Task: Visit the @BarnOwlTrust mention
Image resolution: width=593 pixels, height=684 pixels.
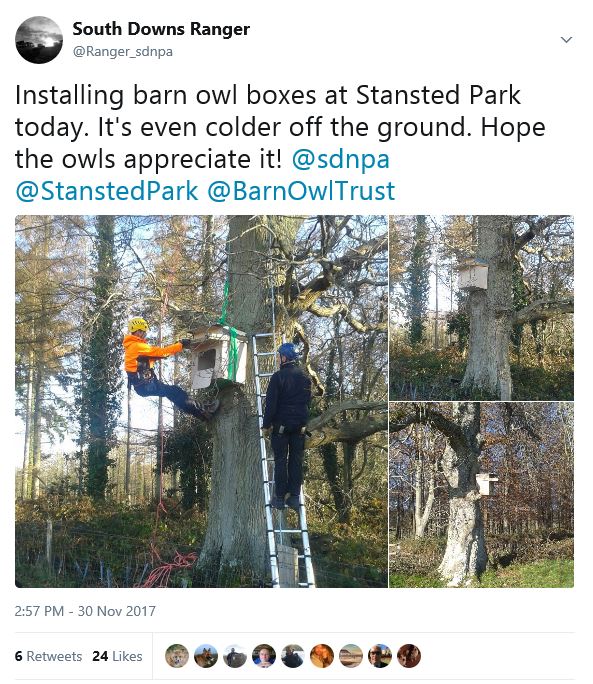Action: (301, 191)
